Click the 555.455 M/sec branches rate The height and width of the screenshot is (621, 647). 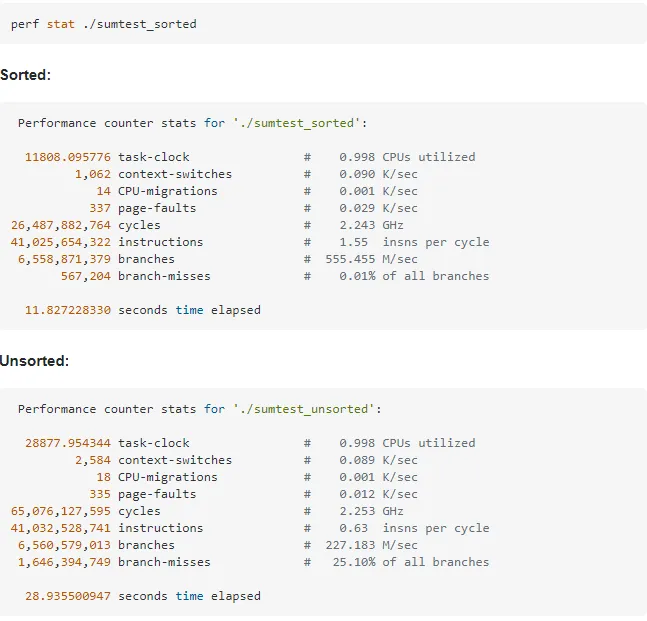[372, 259]
